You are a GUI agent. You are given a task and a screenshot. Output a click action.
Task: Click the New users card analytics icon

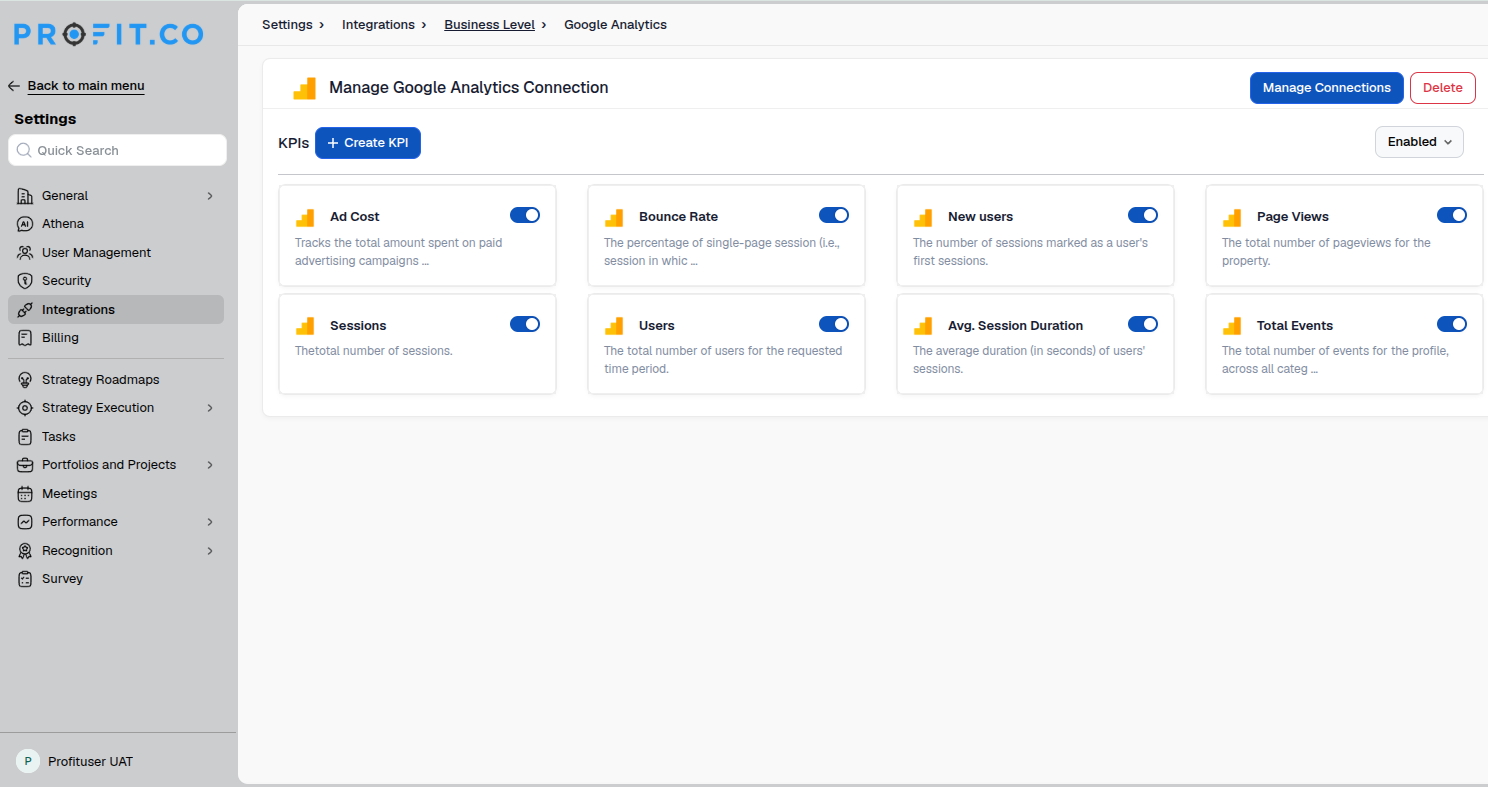923,217
